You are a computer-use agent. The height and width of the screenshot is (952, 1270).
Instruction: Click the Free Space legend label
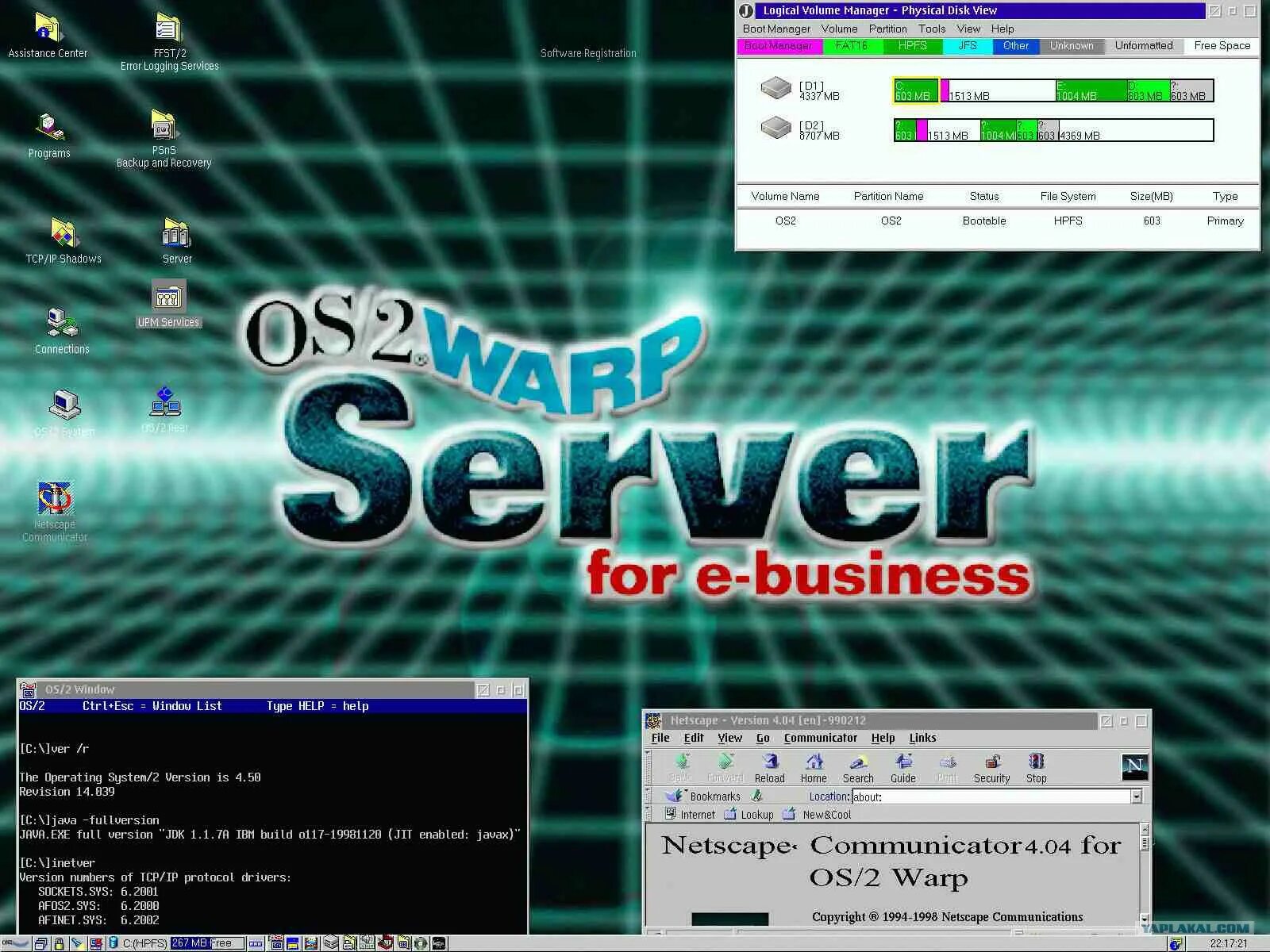click(1222, 46)
